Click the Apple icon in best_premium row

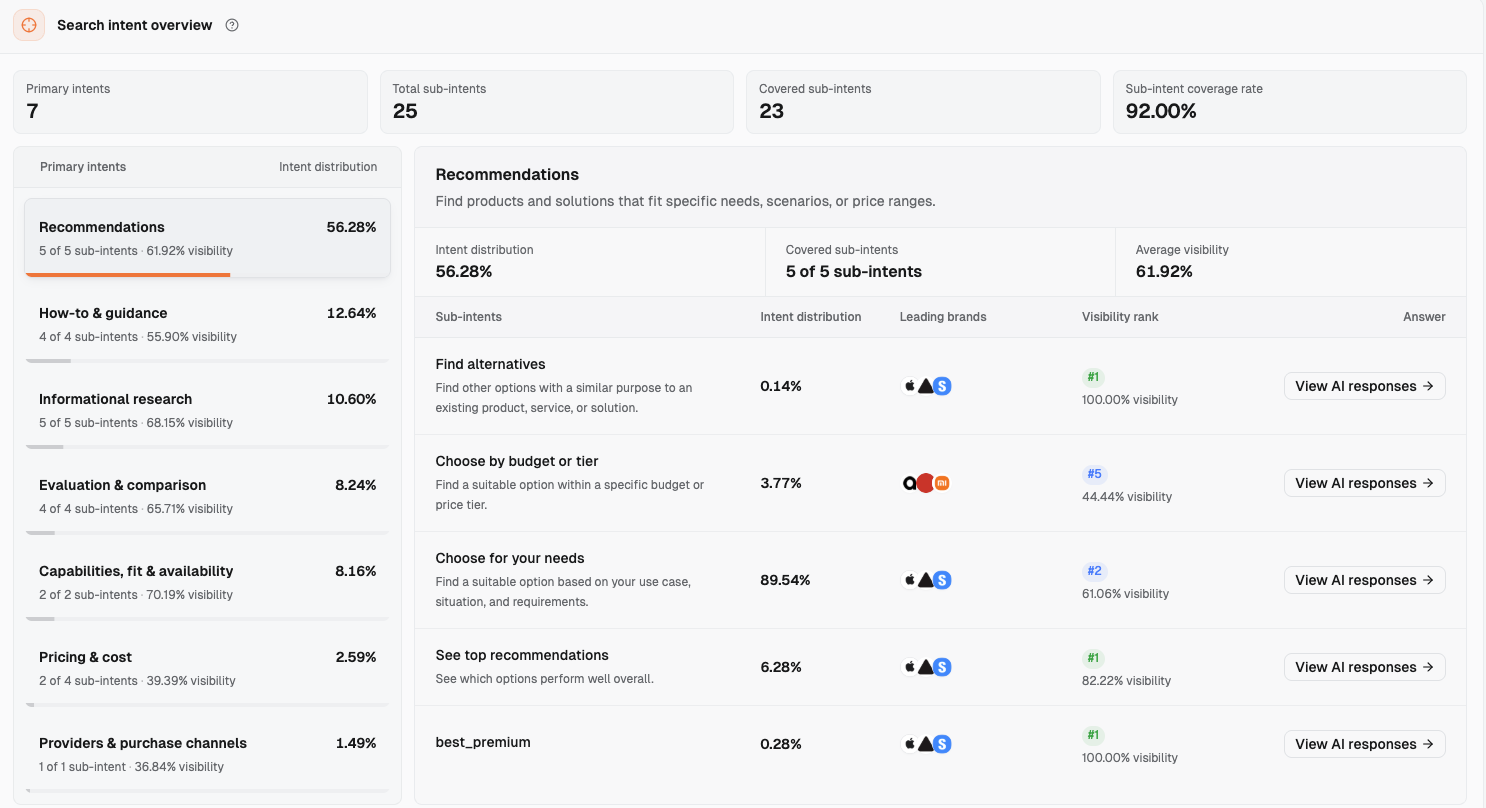click(910, 744)
